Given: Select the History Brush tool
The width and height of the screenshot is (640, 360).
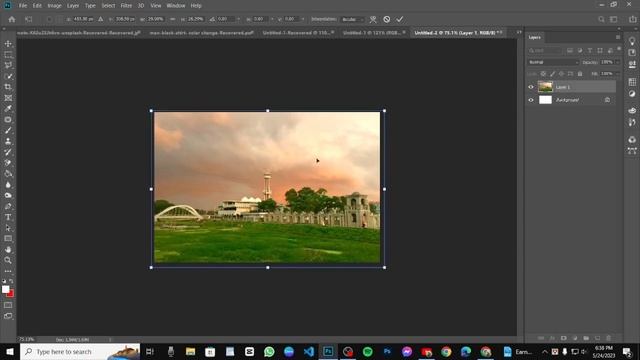Looking at the screenshot, I should tap(8, 152).
